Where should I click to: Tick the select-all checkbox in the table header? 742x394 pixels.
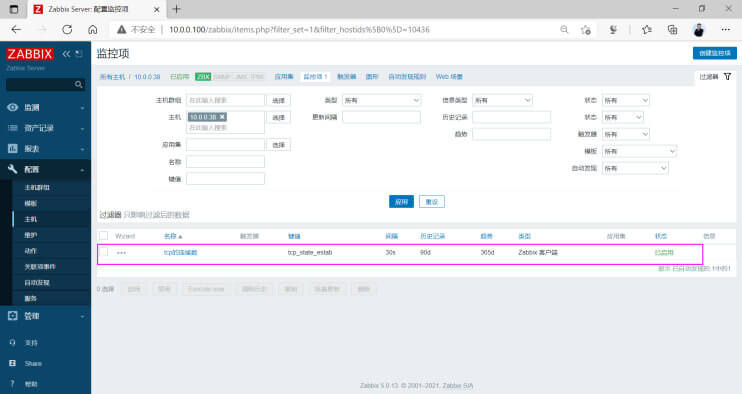pyautogui.click(x=104, y=236)
